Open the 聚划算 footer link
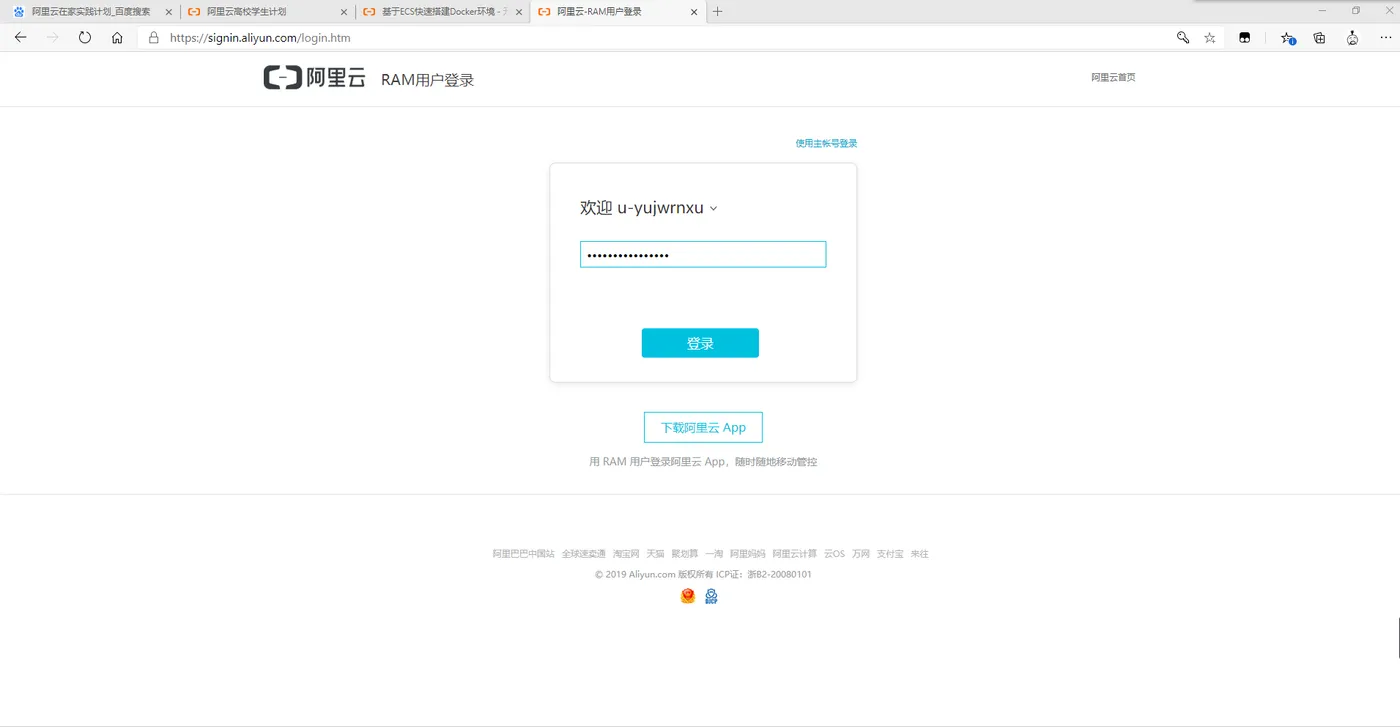This screenshot has width=1400, height=727. point(684,554)
